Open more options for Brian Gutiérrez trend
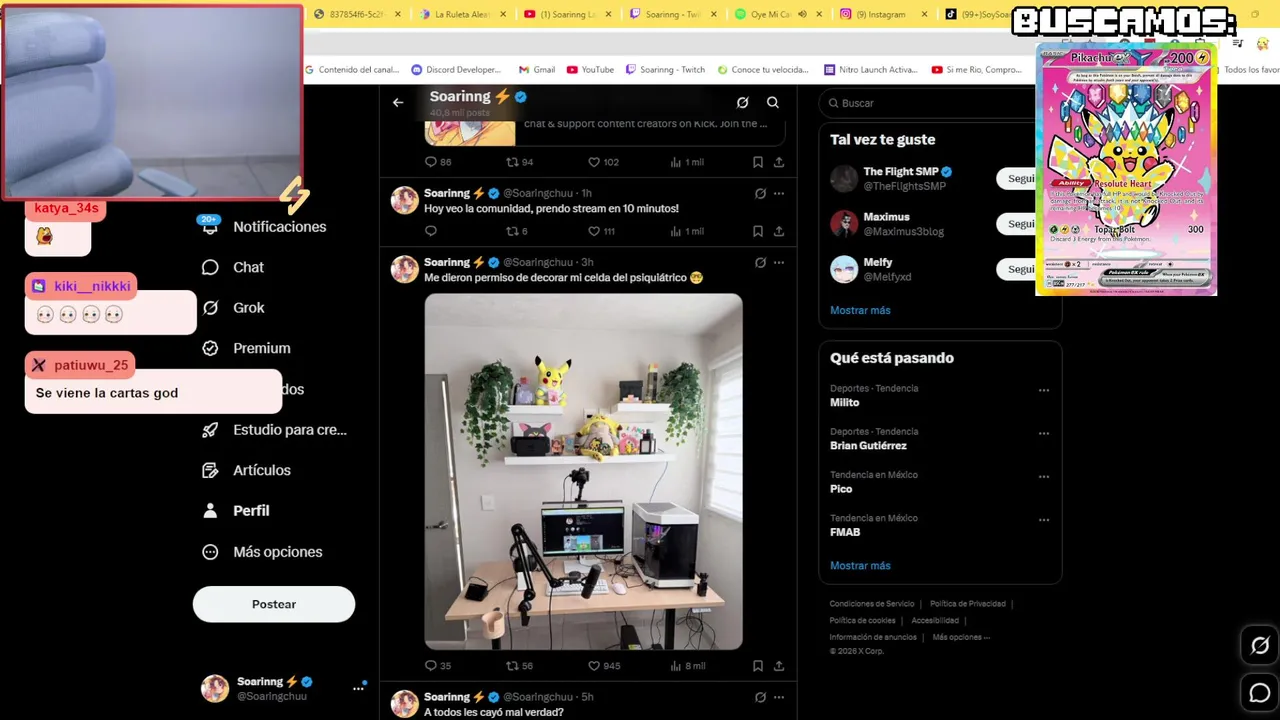Screen dimensions: 1280x720 [x=1044, y=434]
